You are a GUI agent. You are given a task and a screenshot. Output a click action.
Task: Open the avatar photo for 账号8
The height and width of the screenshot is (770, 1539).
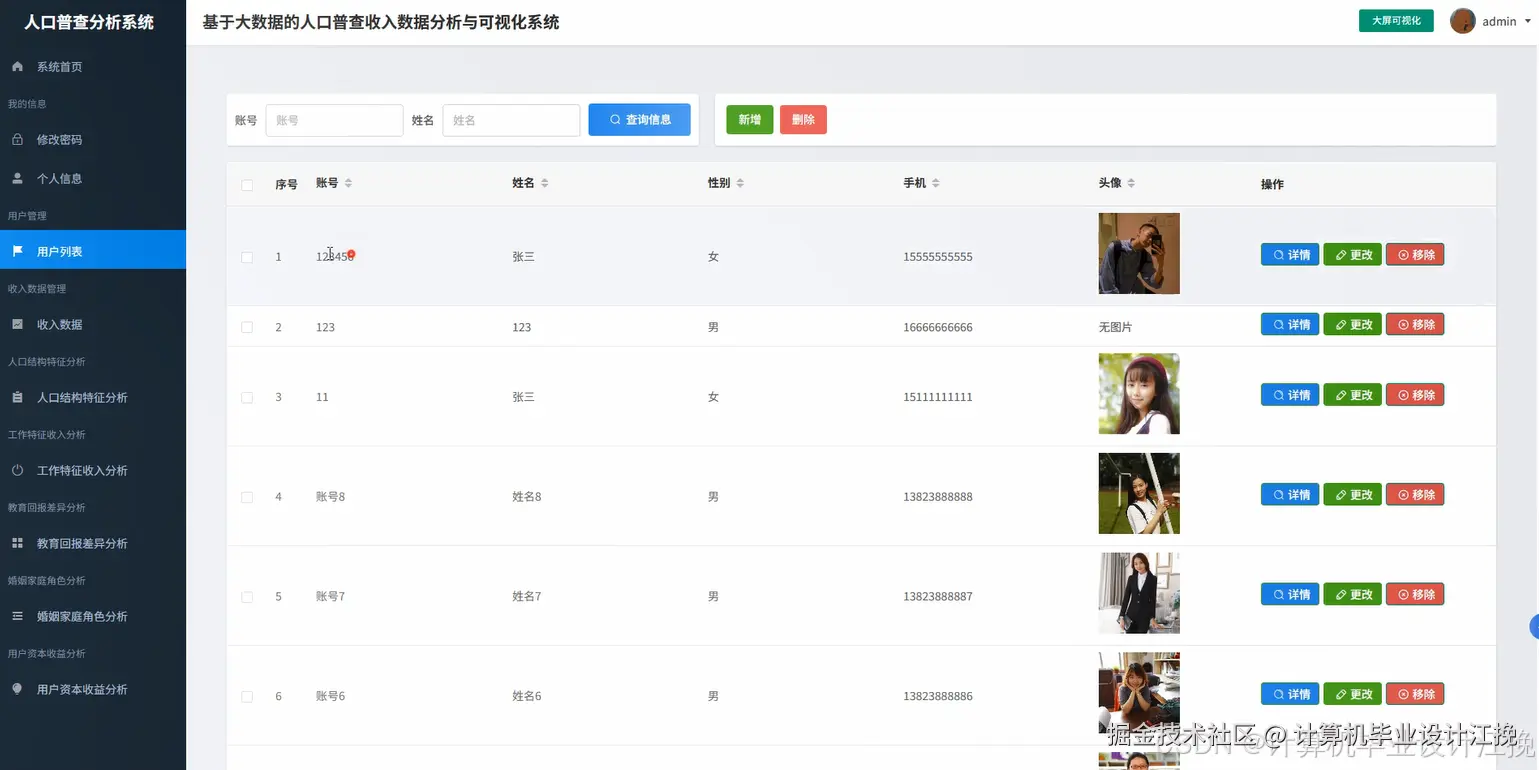(x=1139, y=493)
